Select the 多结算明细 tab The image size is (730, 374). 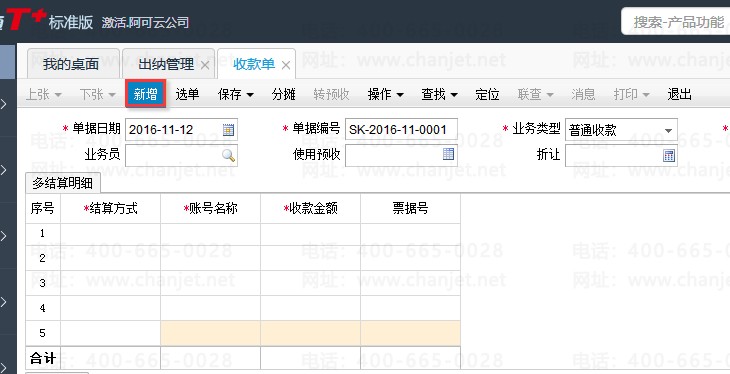(x=62, y=184)
